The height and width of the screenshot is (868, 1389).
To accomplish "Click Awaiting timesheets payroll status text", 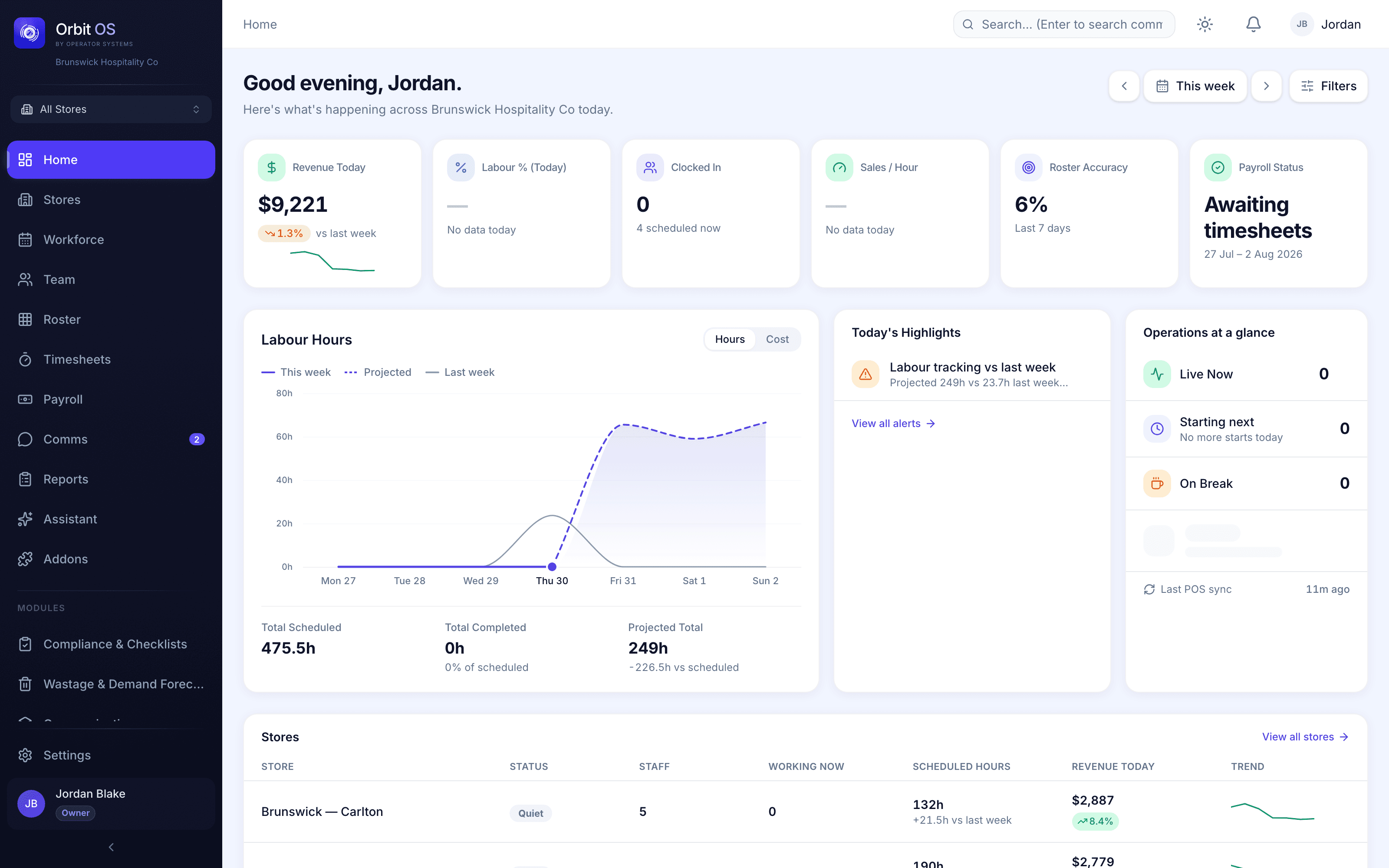I will (1257, 217).
